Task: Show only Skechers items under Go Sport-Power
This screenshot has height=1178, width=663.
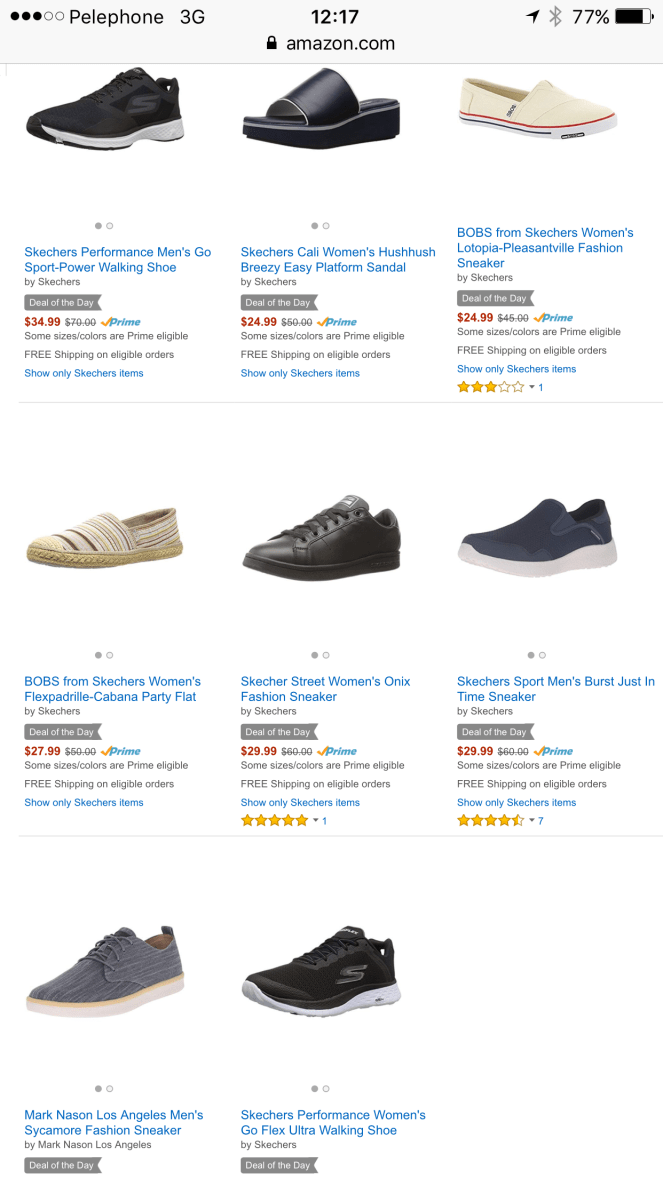Action: click(x=84, y=373)
